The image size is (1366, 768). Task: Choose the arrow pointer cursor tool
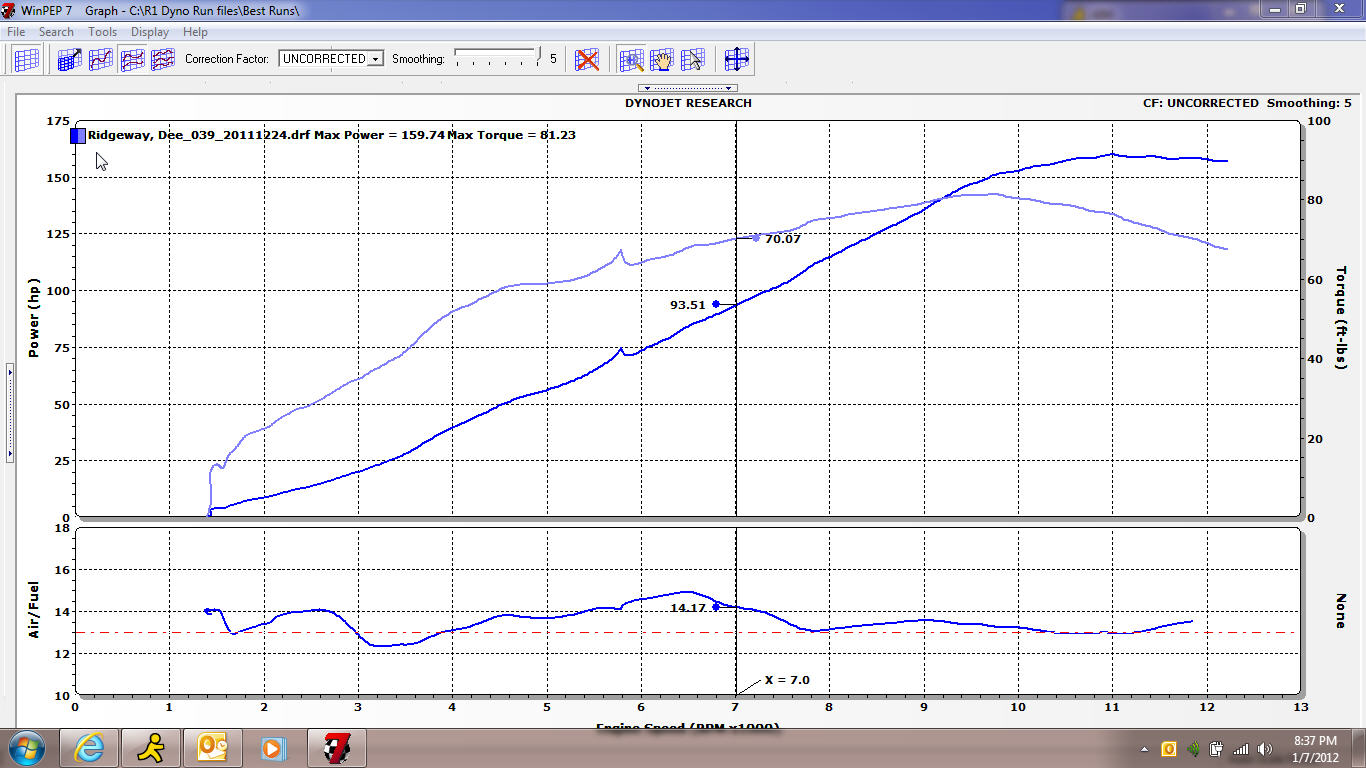pyautogui.click(x=692, y=59)
